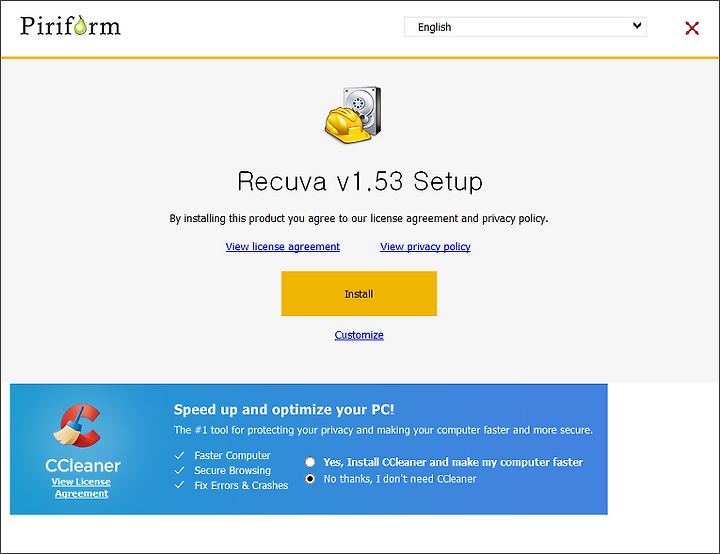This screenshot has height=554, width=720.
Task: Click the CCleaner broom logo icon
Action: coord(77,426)
